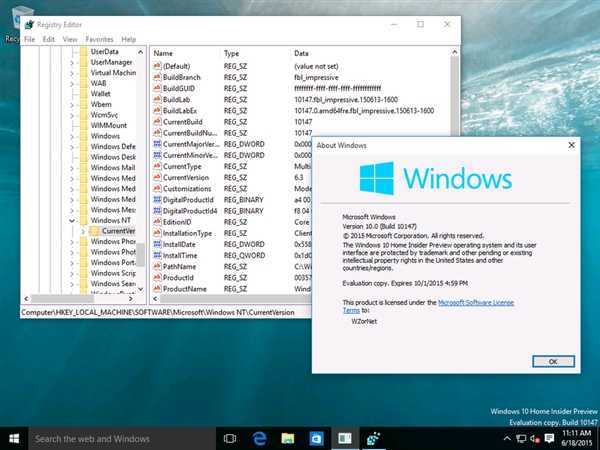This screenshot has height=450, width=600.
Task: Select the PathName value icon
Action: [157, 266]
